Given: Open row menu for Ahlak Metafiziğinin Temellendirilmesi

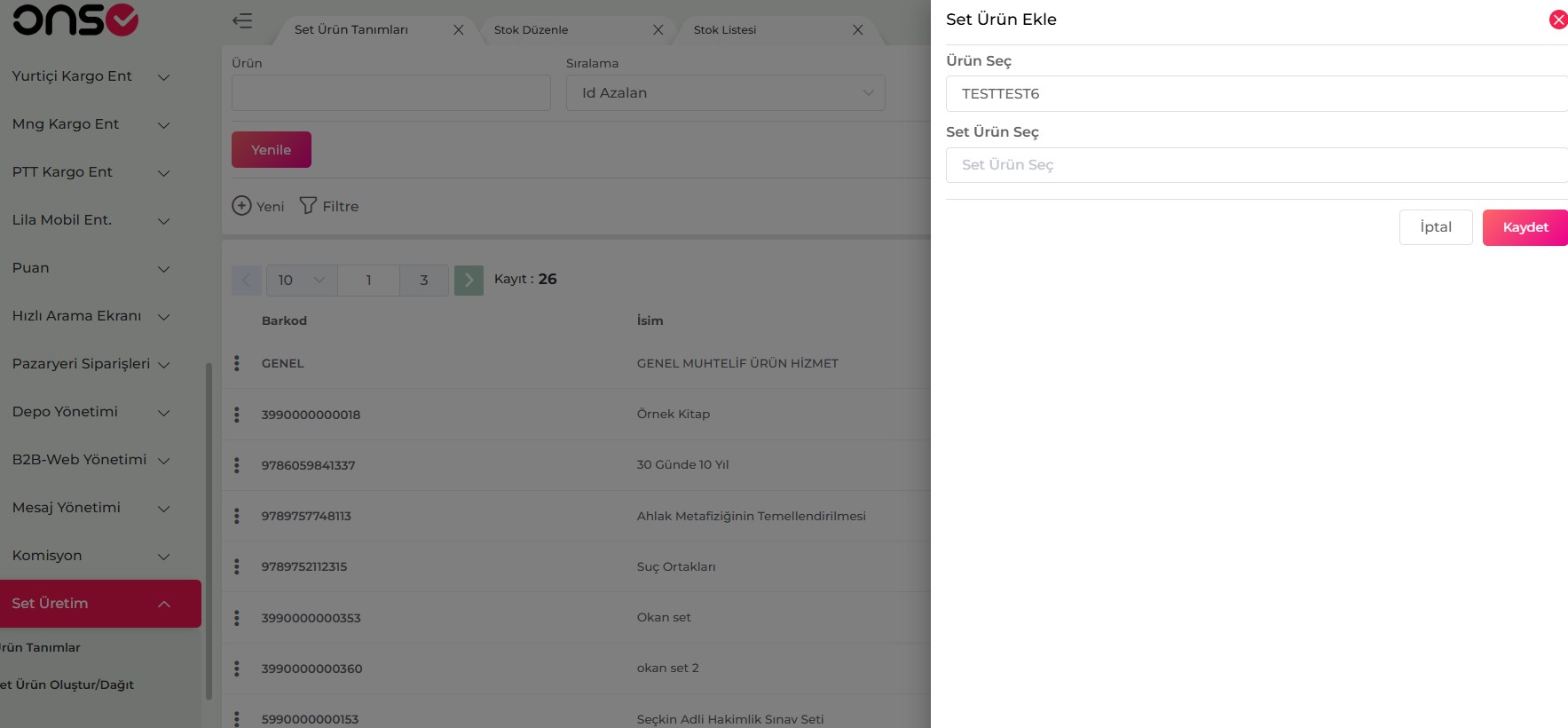Looking at the screenshot, I should [x=237, y=516].
